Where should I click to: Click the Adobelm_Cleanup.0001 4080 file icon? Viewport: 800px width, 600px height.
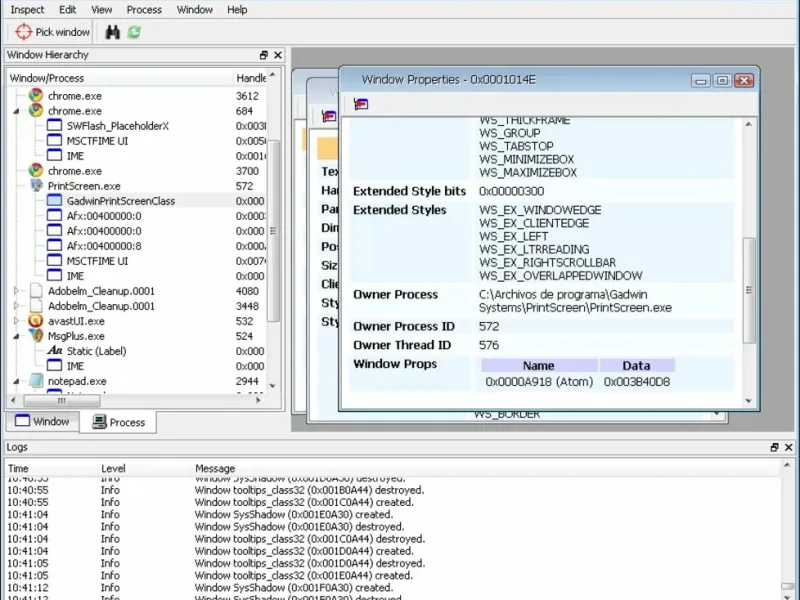(x=36, y=291)
